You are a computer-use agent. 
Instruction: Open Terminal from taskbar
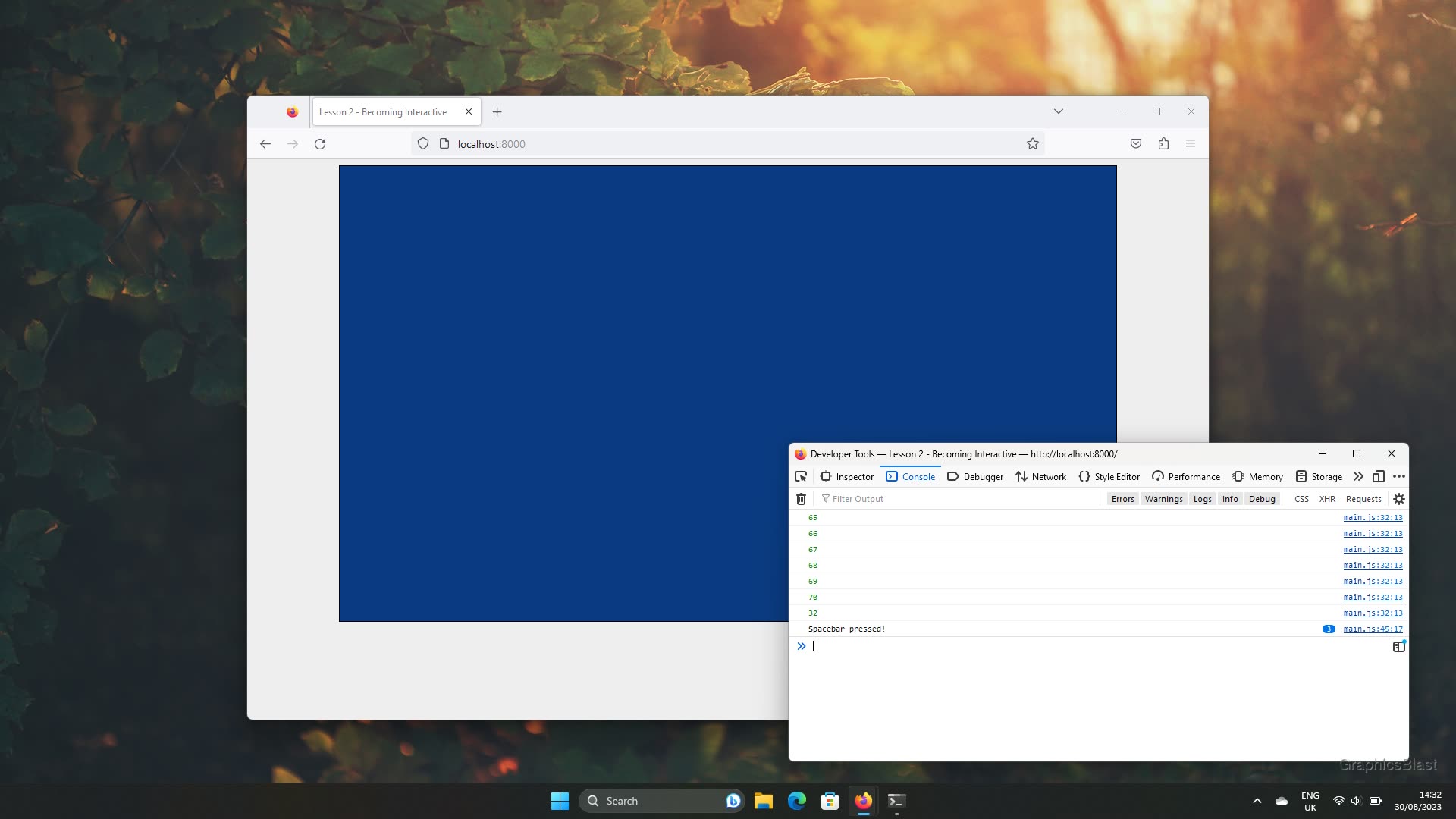pos(896,801)
